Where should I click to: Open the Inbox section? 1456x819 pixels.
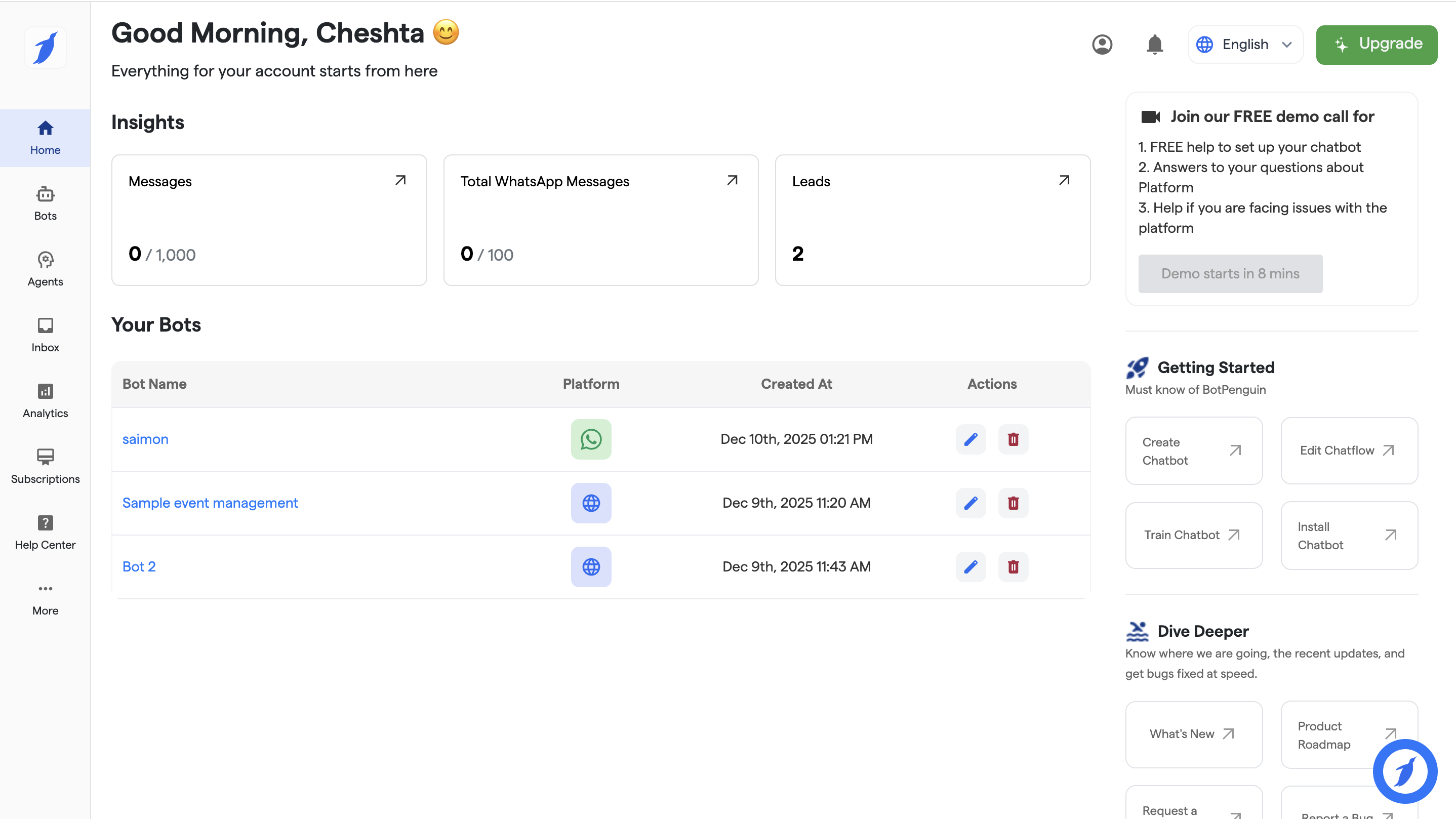pyautogui.click(x=45, y=335)
